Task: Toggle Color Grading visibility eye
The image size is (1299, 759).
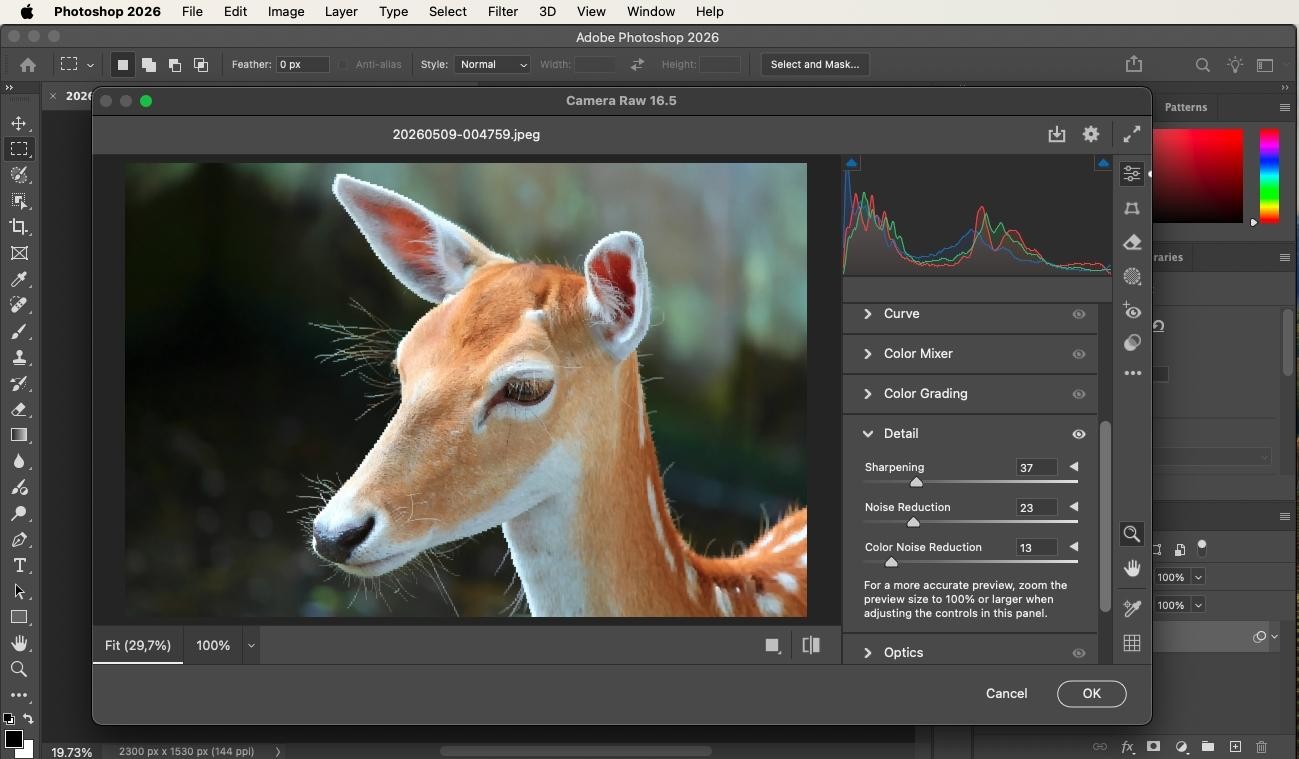Action: point(1079,394)
